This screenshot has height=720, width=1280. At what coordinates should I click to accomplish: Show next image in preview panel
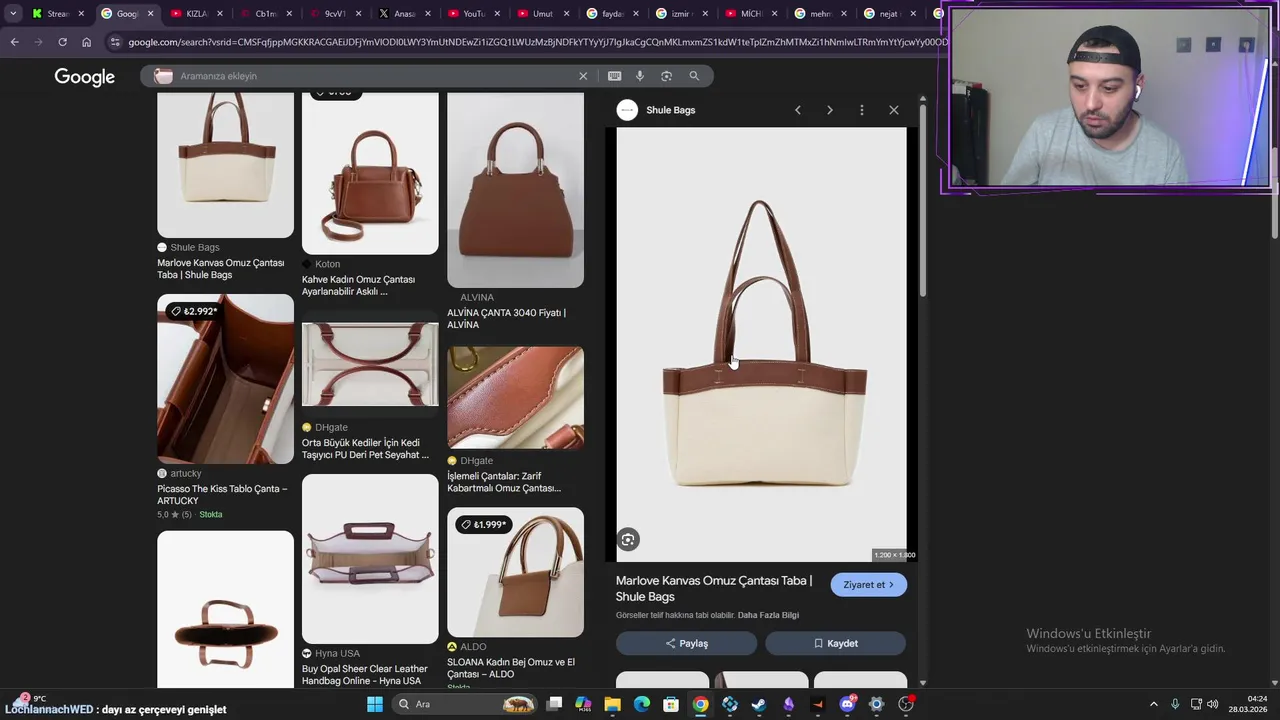829,110
